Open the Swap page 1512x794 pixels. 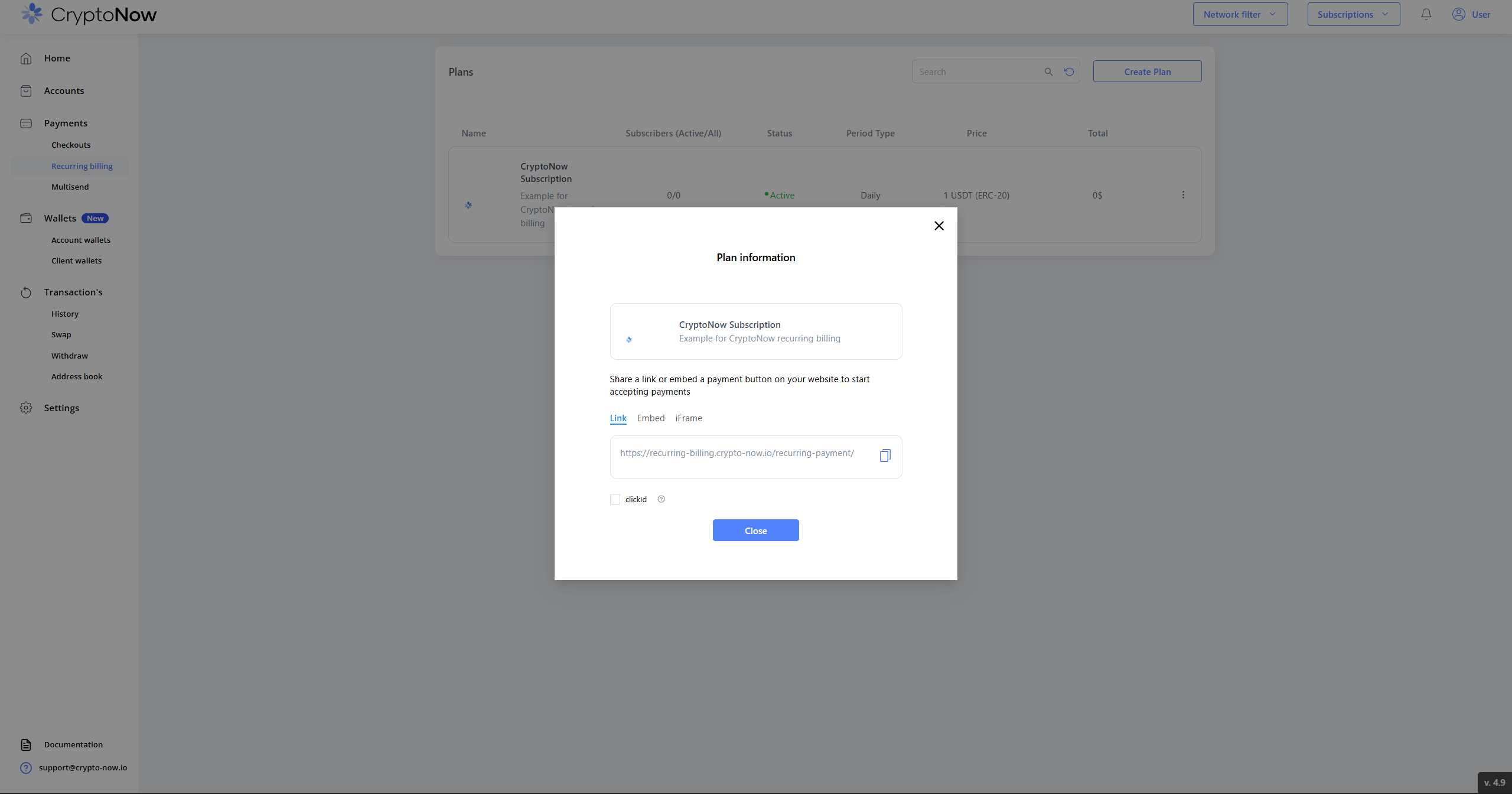61,334
